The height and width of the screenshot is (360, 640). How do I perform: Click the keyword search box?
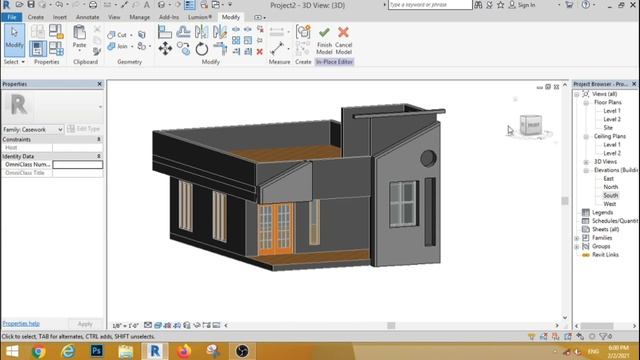430,5
